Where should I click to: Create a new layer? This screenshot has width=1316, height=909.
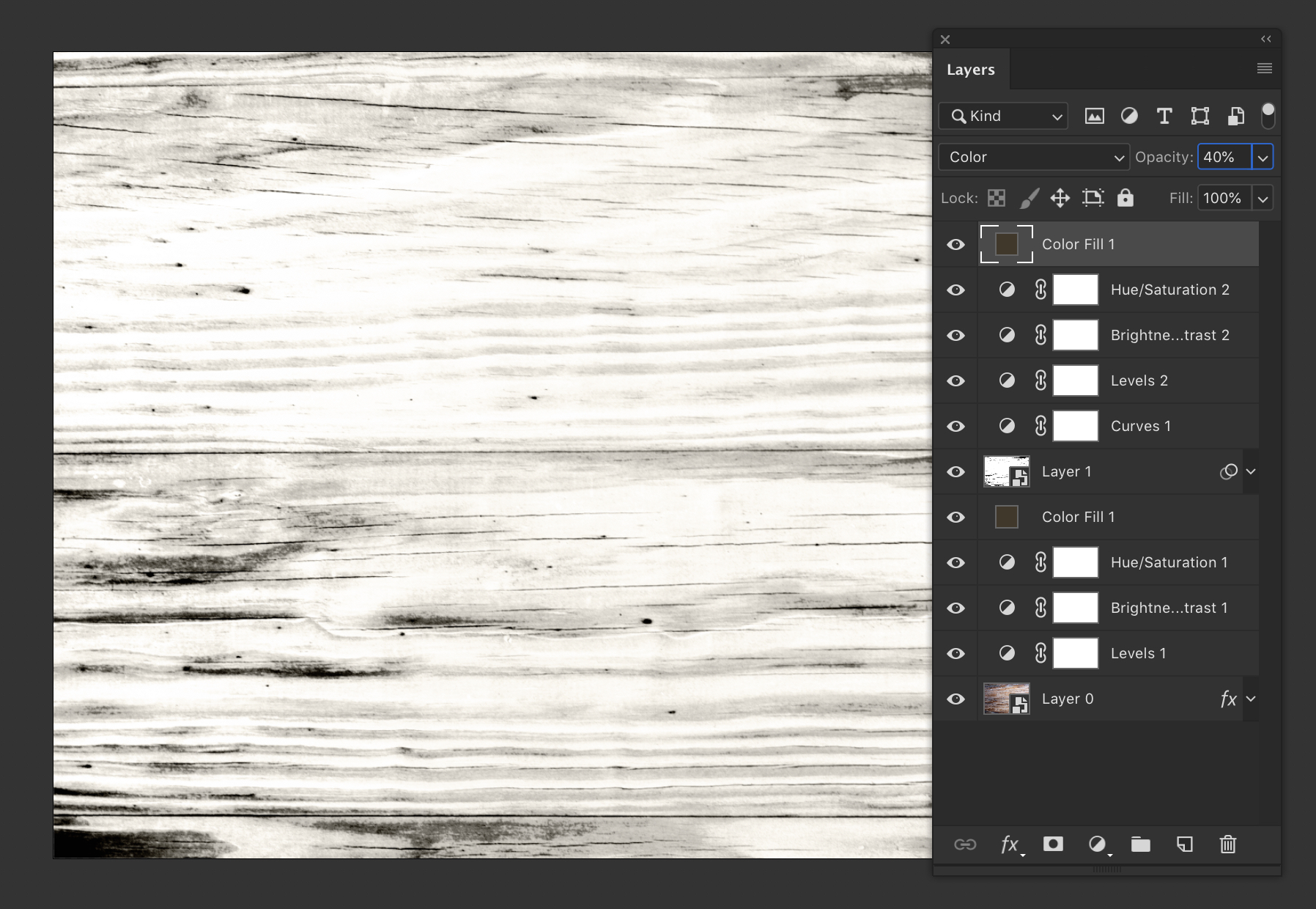(x=1184, y=844)
